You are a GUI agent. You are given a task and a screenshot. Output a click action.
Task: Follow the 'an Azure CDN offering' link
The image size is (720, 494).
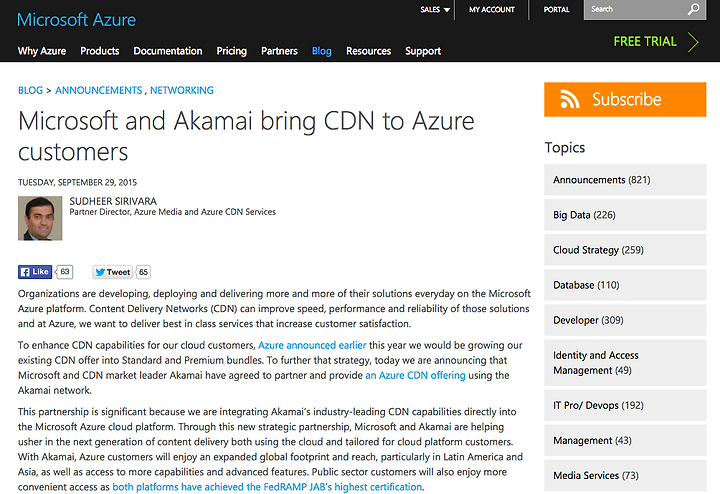pyautogui.click(x=415, y=375)
